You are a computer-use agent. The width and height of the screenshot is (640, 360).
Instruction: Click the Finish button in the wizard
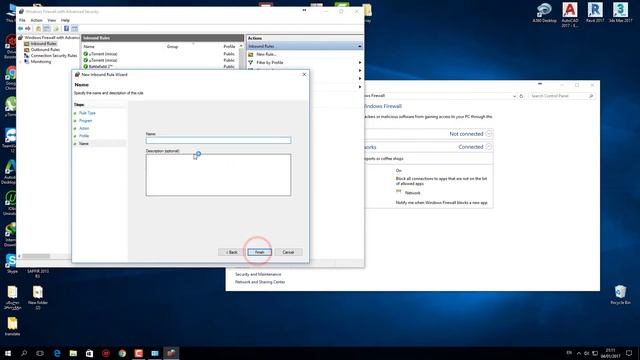[x=260, y=252]
